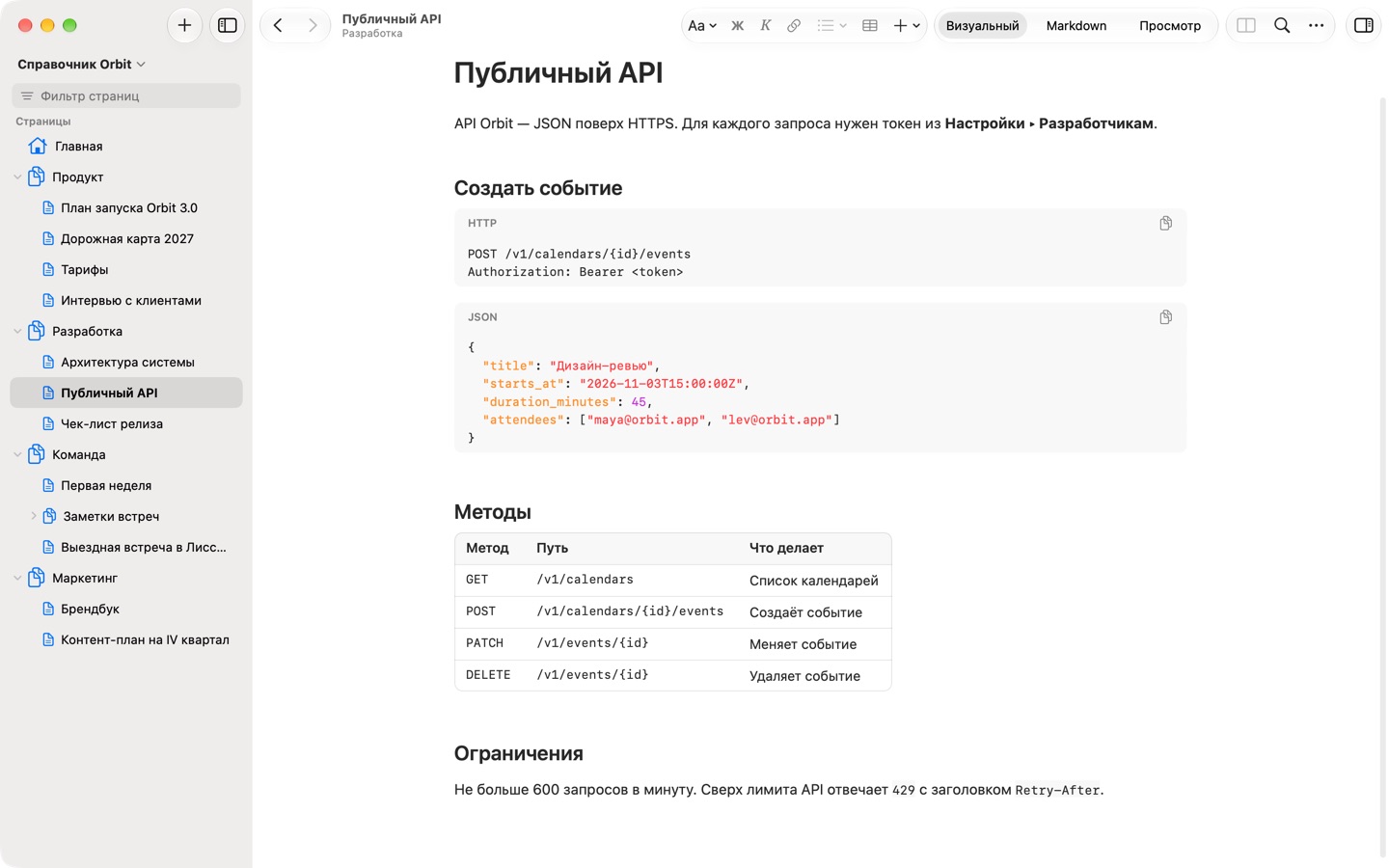The width and height of the screenshot is (1389, 868).
Task: Open the Брендбук page
Action: 126,610
